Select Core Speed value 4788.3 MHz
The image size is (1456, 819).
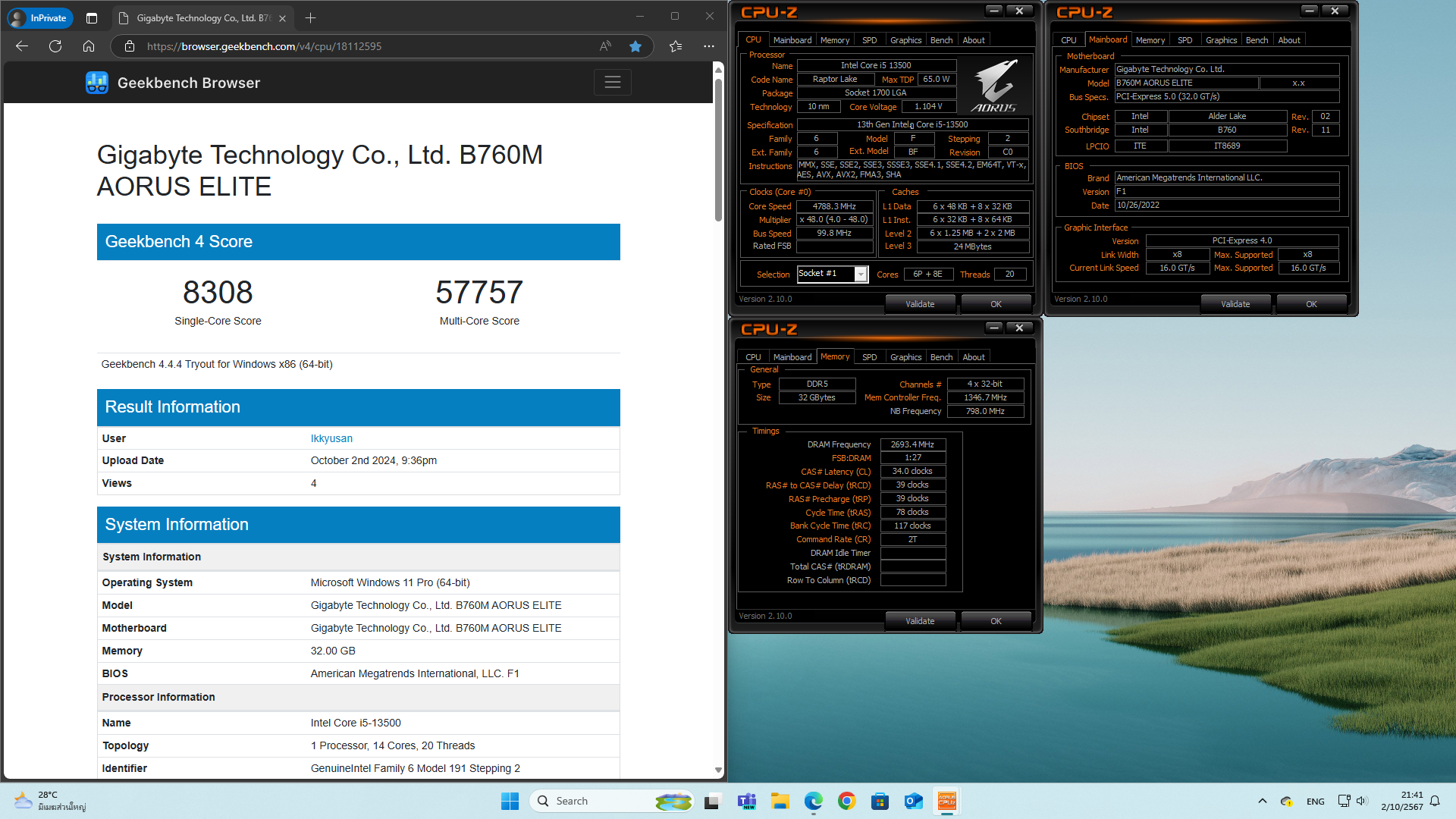[x=834, y=206]
